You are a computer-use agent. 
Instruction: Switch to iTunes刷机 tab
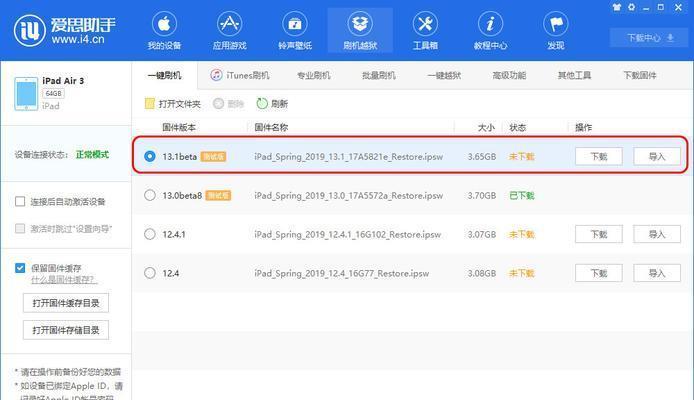coord(240,75)
